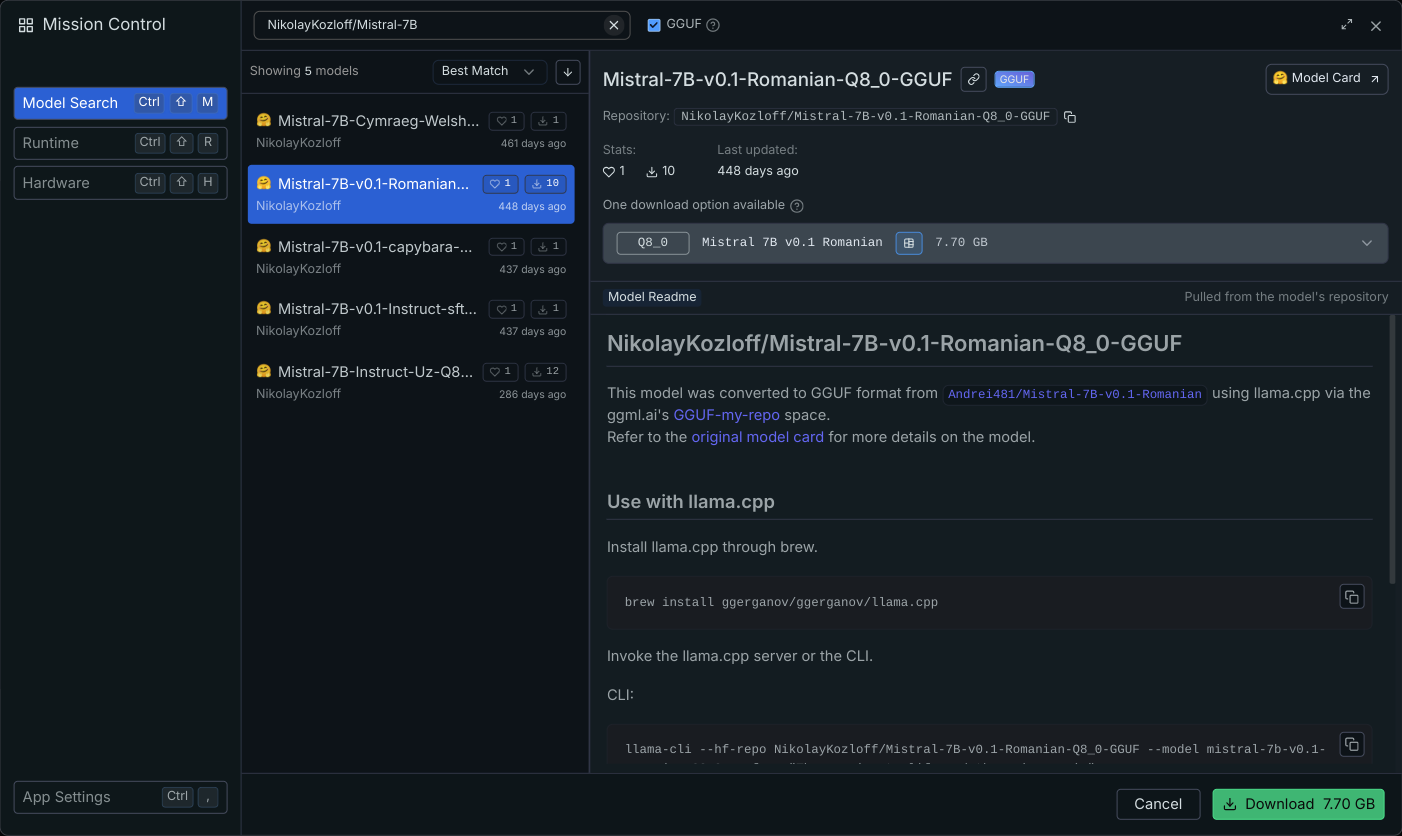Image resolution: width=1402 pixels, height=836 pixels.
Task: Click the readme vertical scrollbar
Action: click(1393, 450)
